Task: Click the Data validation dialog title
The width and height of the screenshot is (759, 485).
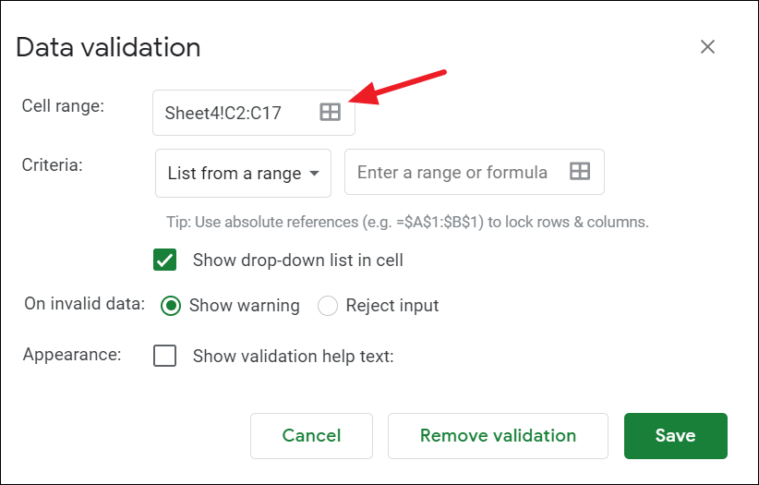Action: coord(108,47)
